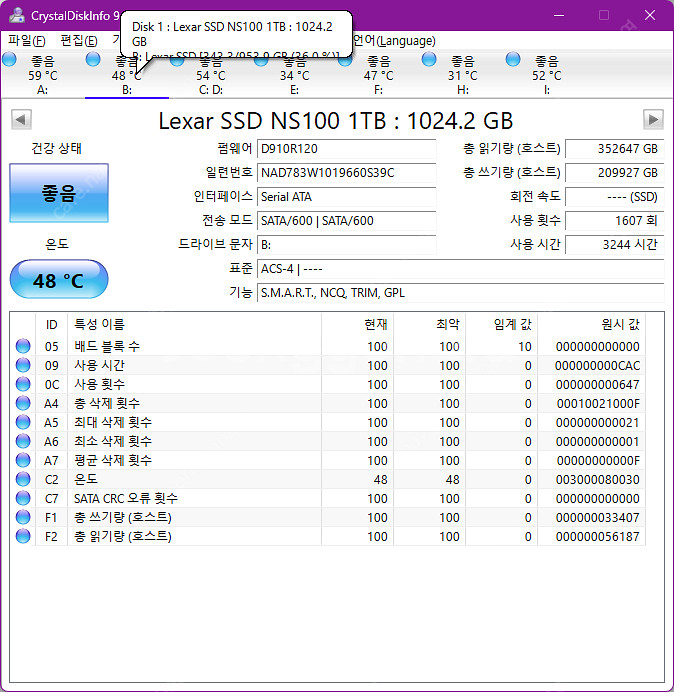The image size is (674, 692).
Task: Click the status orb of attribute C2
Action: click(23, 479)
